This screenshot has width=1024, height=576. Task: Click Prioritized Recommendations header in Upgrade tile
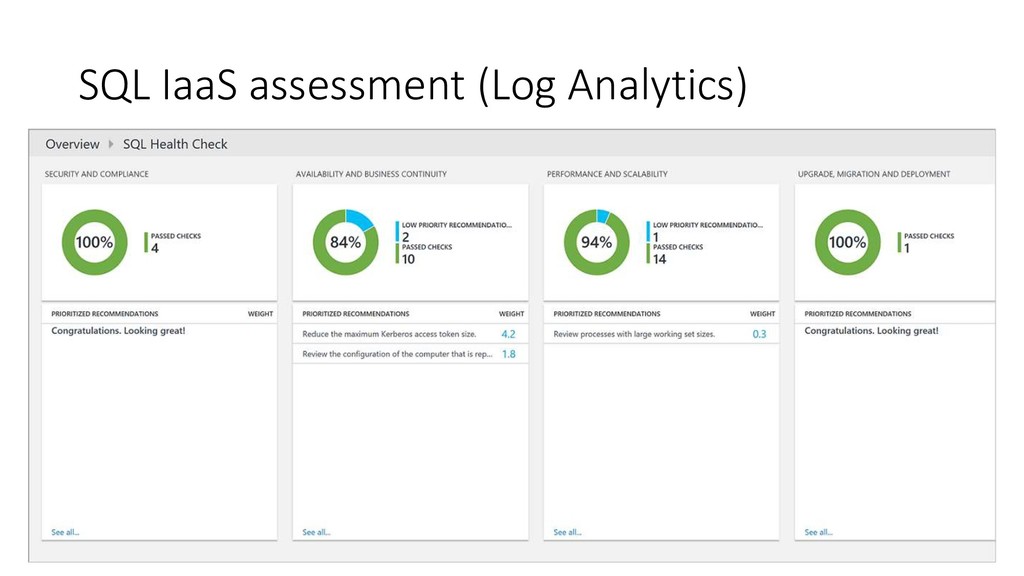coord(857,313)
